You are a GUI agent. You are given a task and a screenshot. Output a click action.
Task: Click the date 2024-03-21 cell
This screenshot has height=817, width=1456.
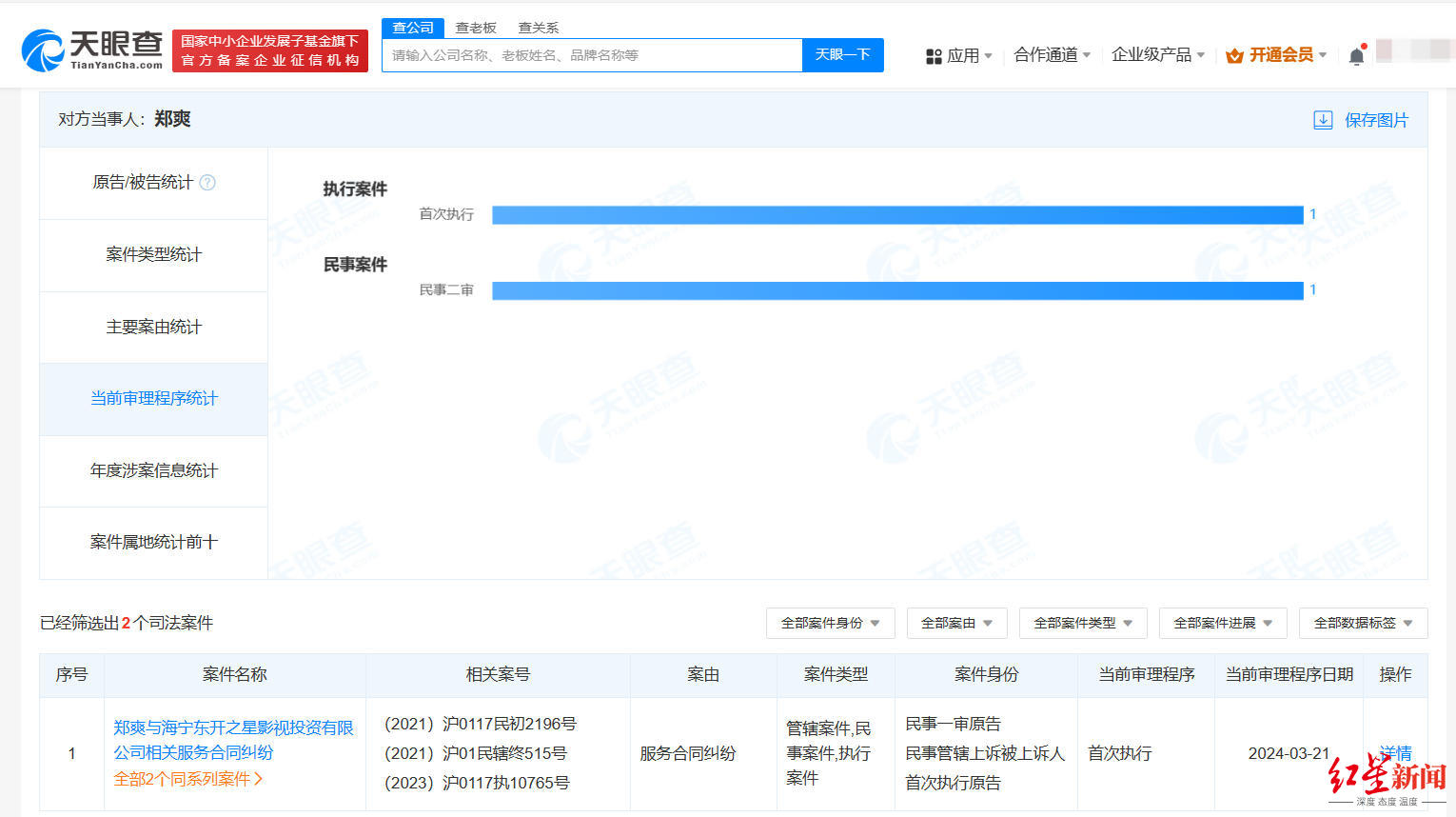click(x=1289, y=753)
